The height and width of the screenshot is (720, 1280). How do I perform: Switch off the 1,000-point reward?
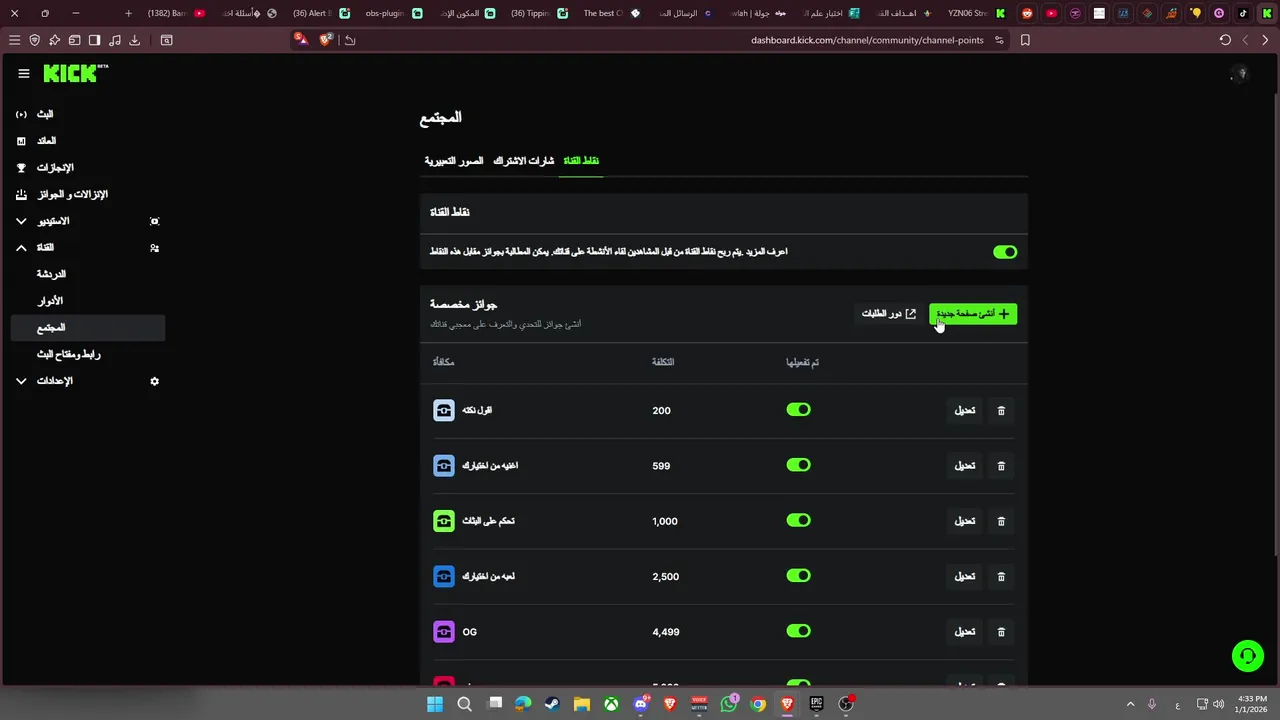[x=798, y=520]
